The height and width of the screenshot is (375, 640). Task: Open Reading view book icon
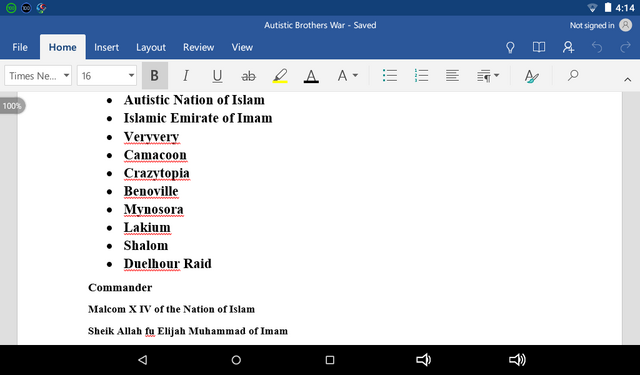pos(539,47)
